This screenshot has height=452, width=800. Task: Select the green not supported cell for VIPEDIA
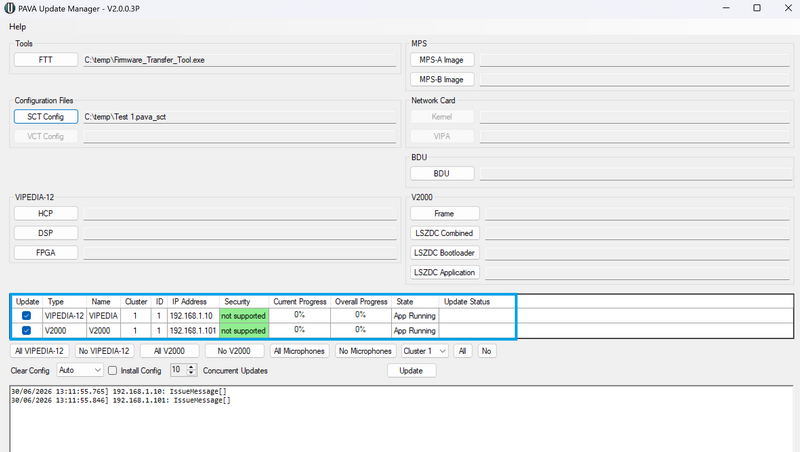pos(244,316)
